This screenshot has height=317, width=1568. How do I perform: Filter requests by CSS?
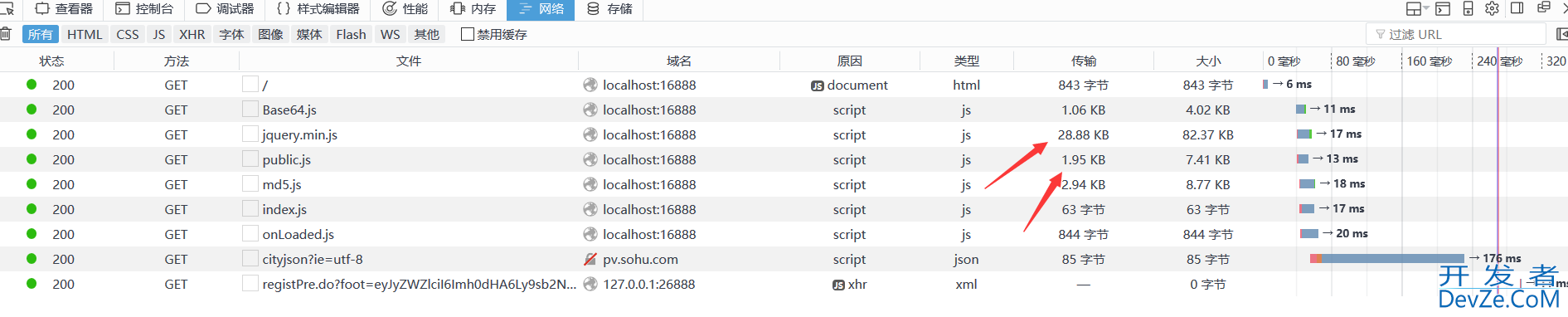128,34
